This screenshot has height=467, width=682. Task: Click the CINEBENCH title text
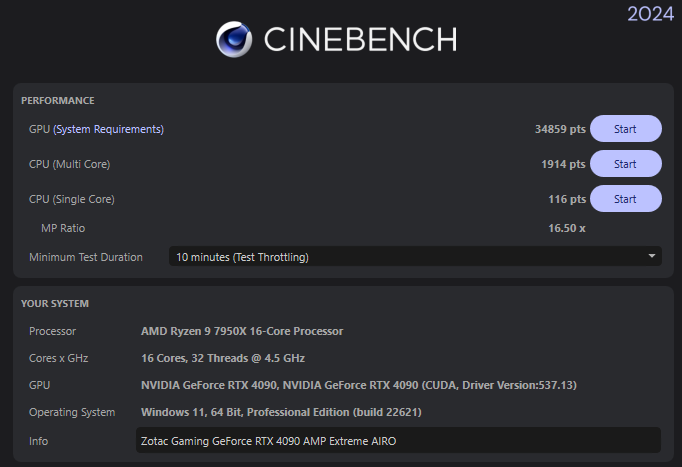pyautogui.click(x=361, y=40)
